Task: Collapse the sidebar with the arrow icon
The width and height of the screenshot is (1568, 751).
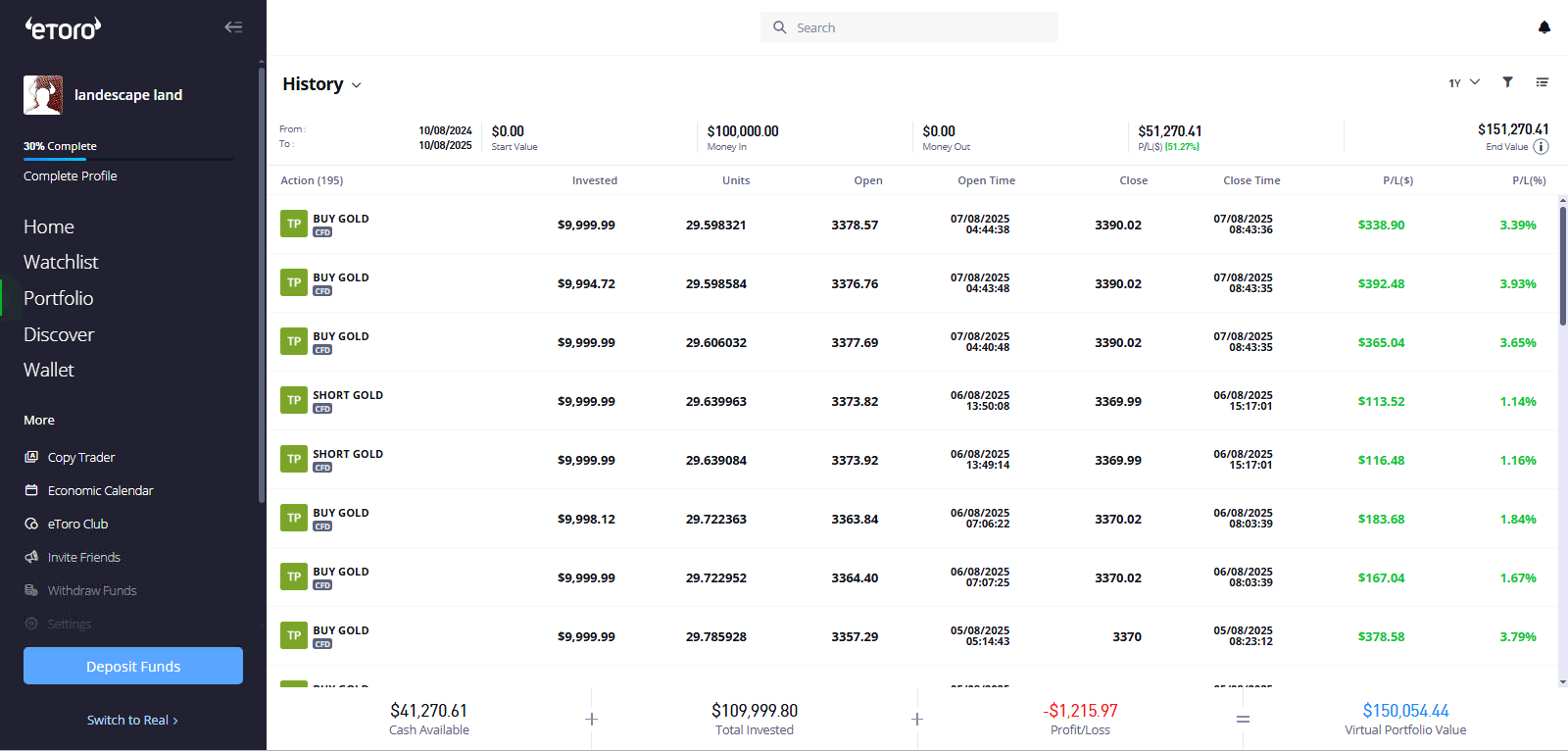Action: pos(233,27)
